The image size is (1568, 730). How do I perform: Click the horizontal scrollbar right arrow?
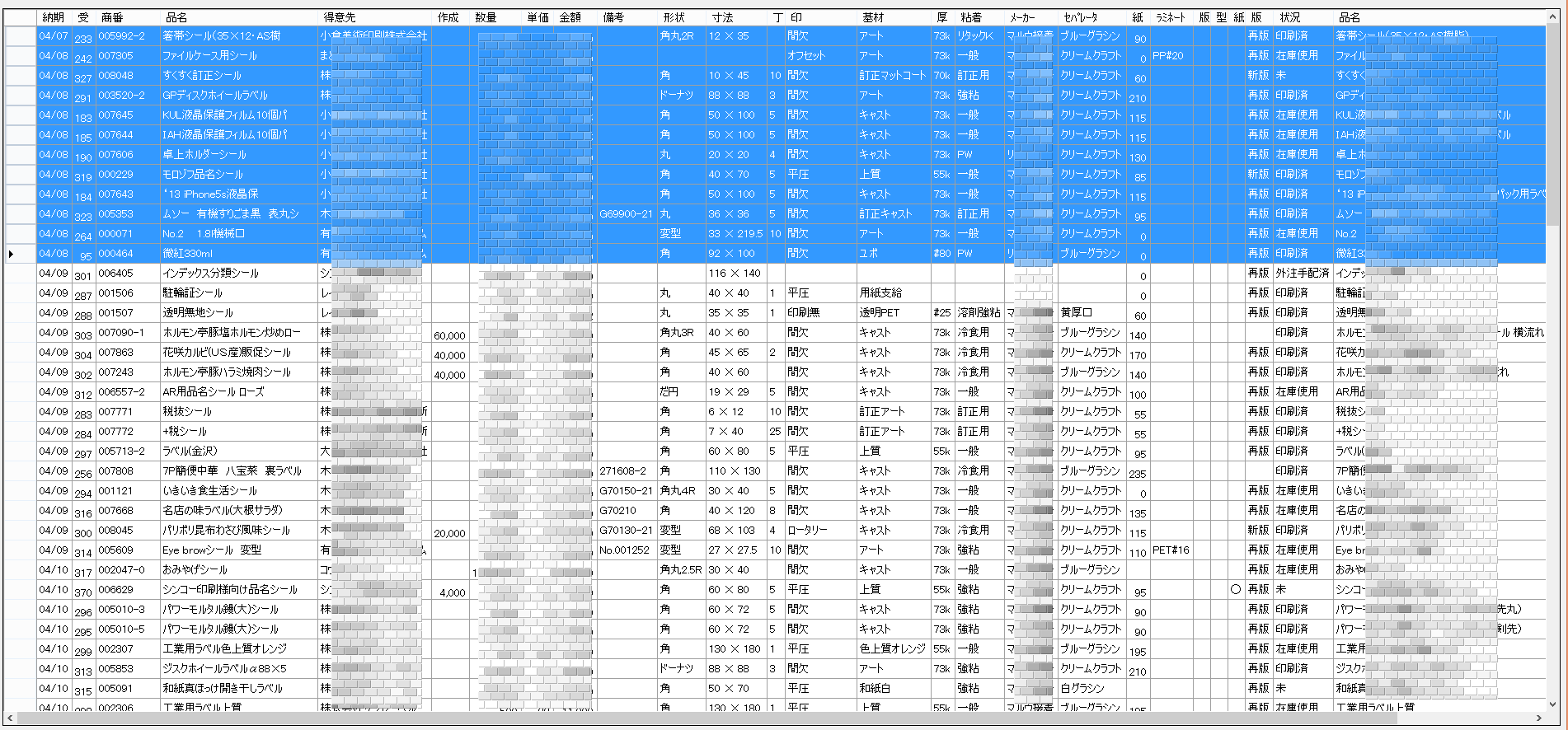1540,718
